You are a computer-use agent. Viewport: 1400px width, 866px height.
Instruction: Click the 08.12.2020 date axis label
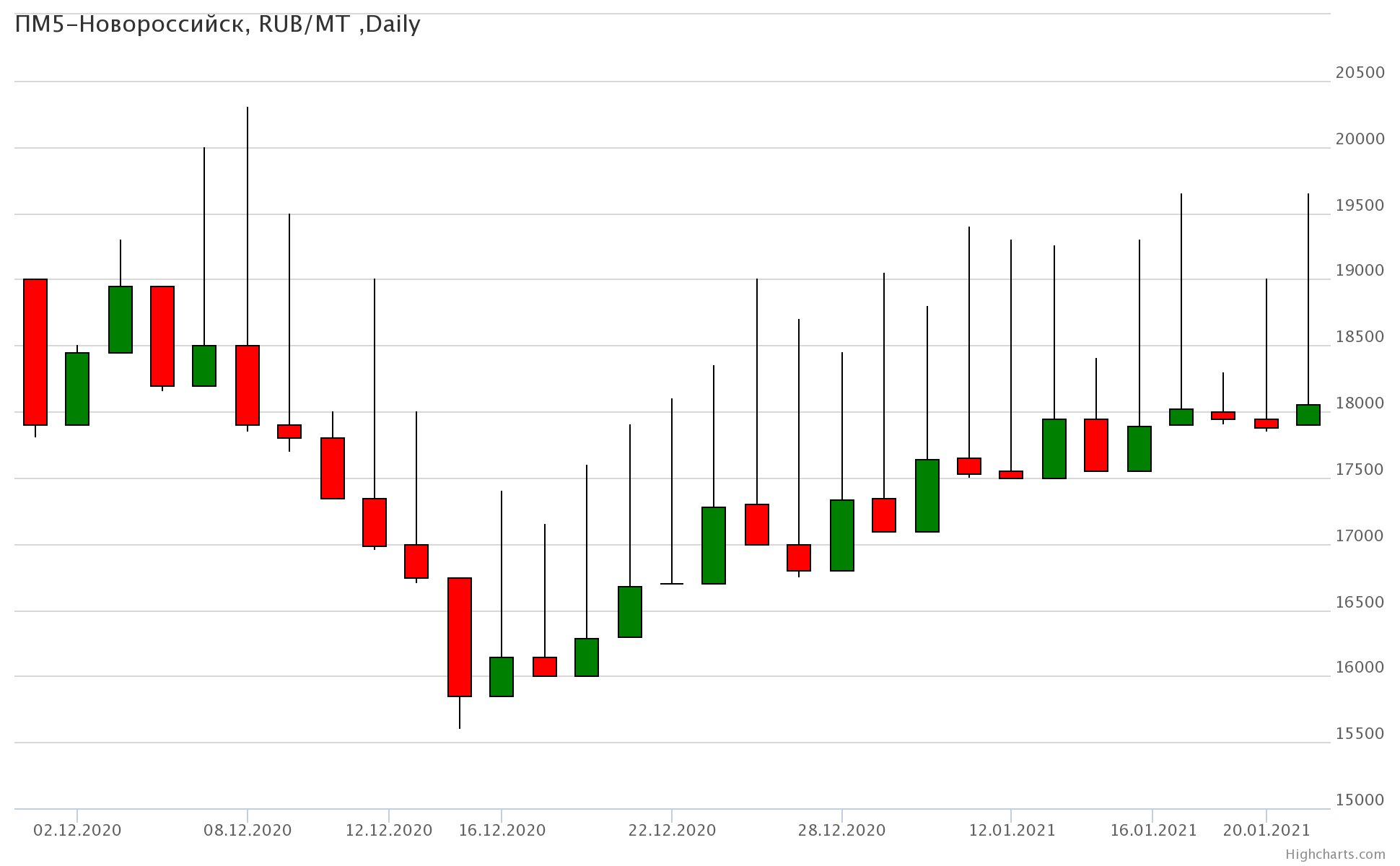pyautogui.click(x=248, y=830)
